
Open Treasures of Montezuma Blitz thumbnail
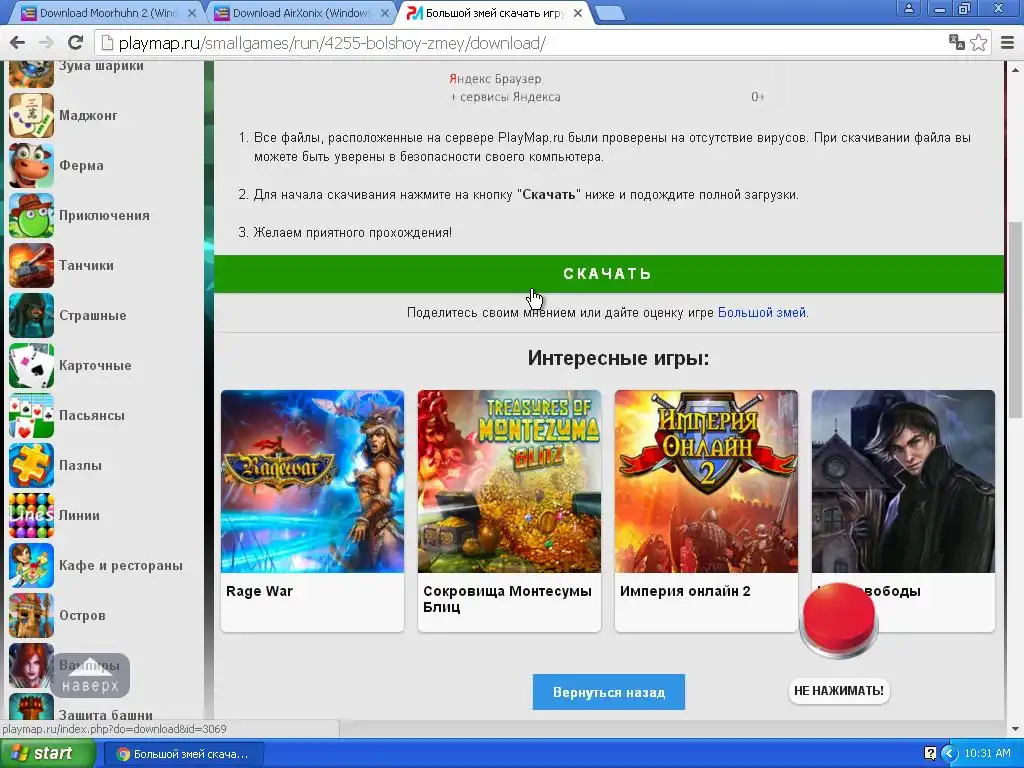[x=509, y=481]
